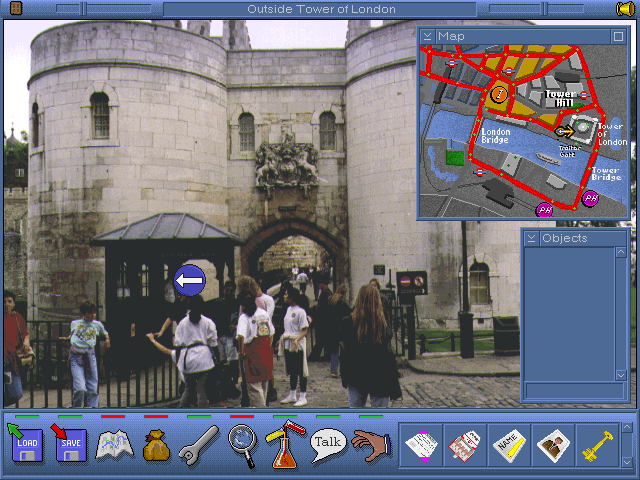Click the green park square on the map

[455, 158]
